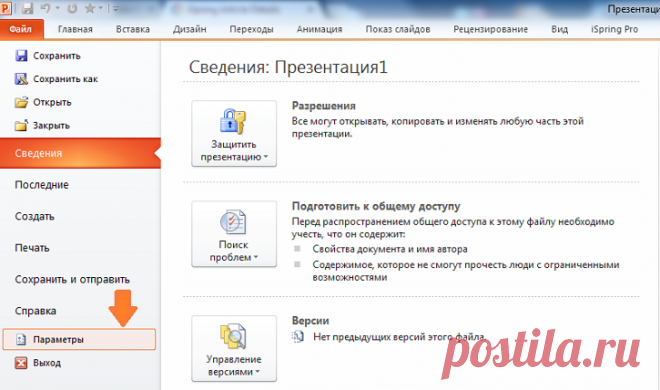Screen dimensions: 660x390
Task: Switch to the Анимация ribbon tab
Action: 319,29
